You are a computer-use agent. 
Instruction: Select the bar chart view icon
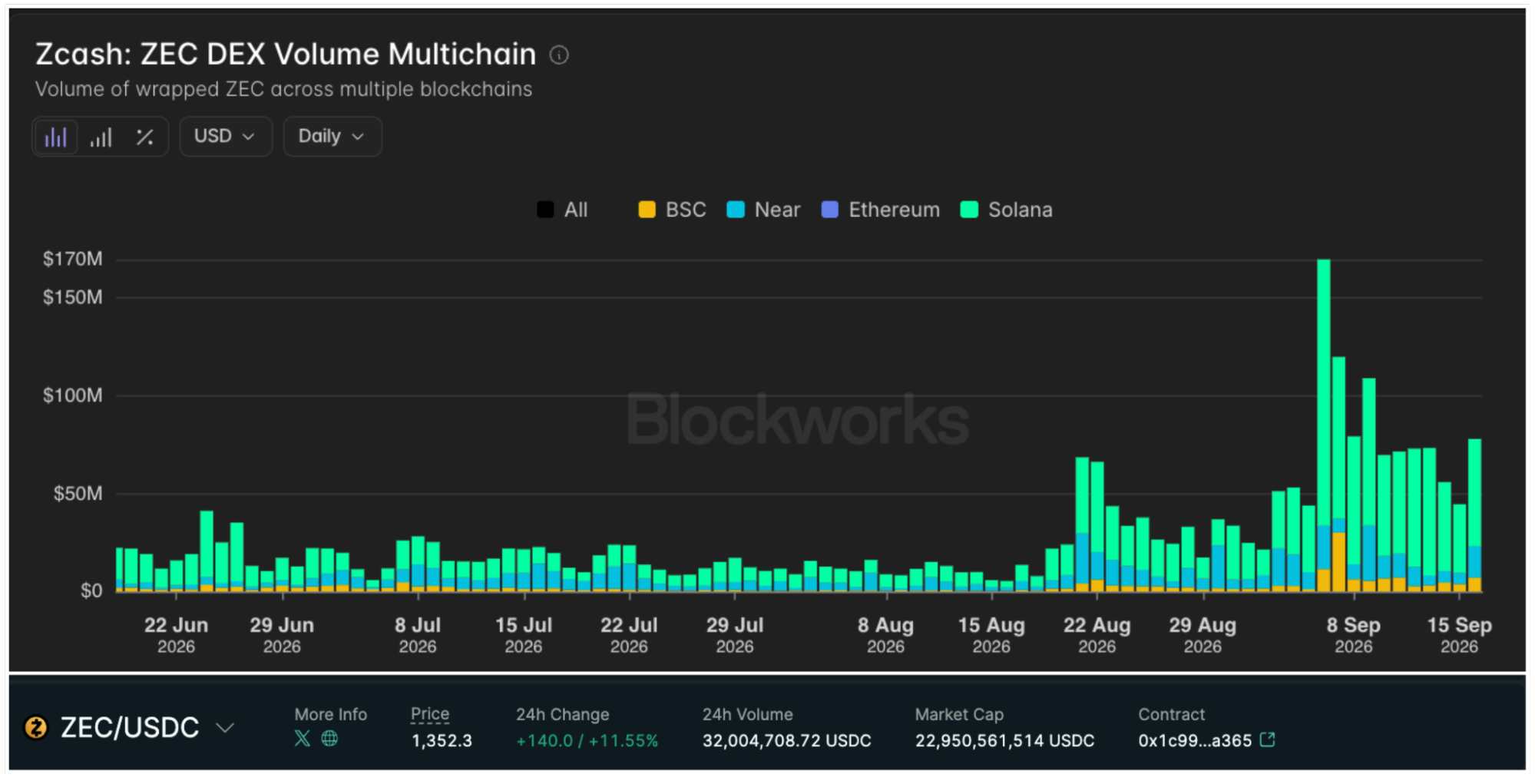(x=55, y=137)
